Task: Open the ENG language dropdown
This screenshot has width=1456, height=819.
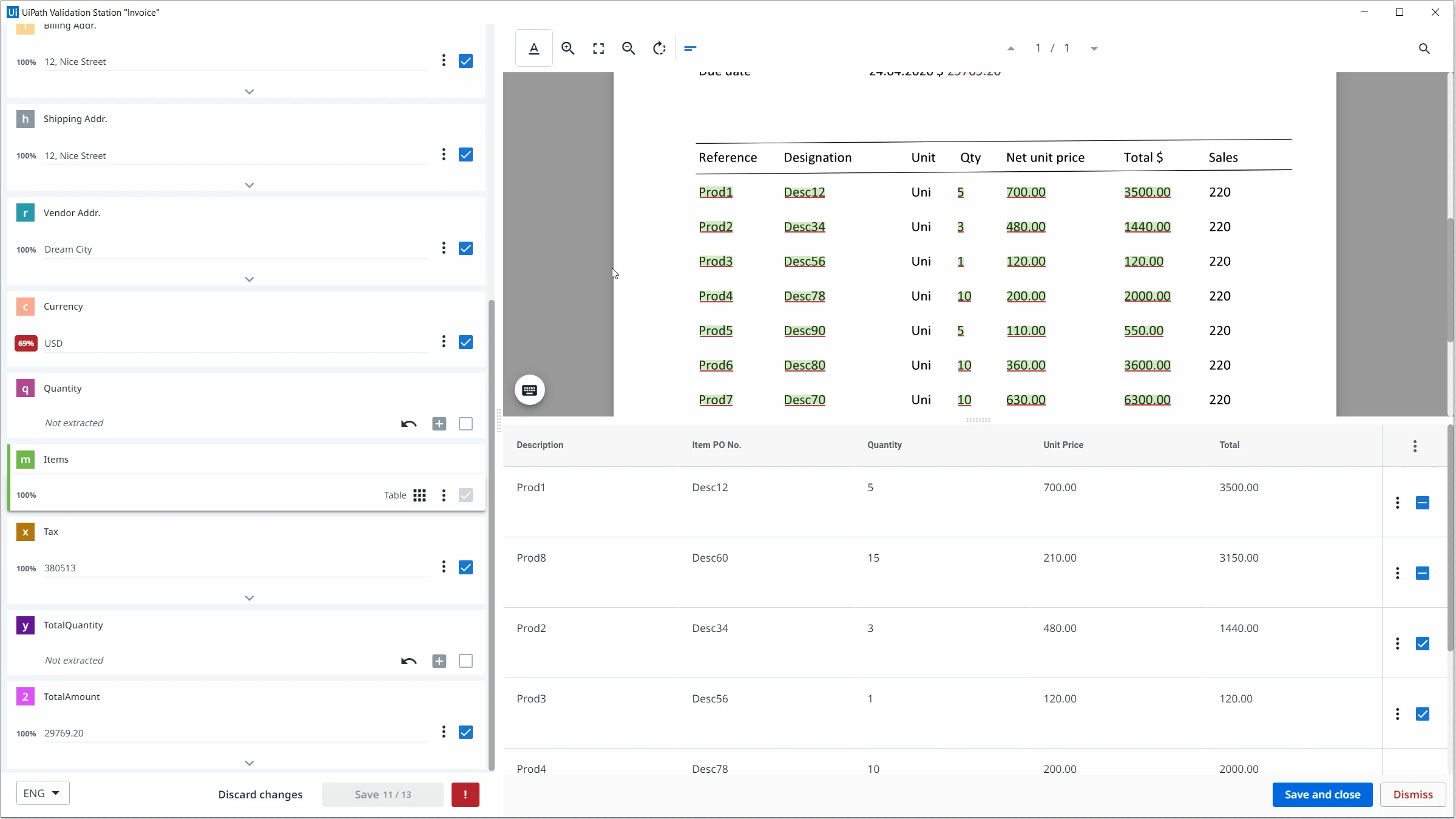Action: point(43,794)
